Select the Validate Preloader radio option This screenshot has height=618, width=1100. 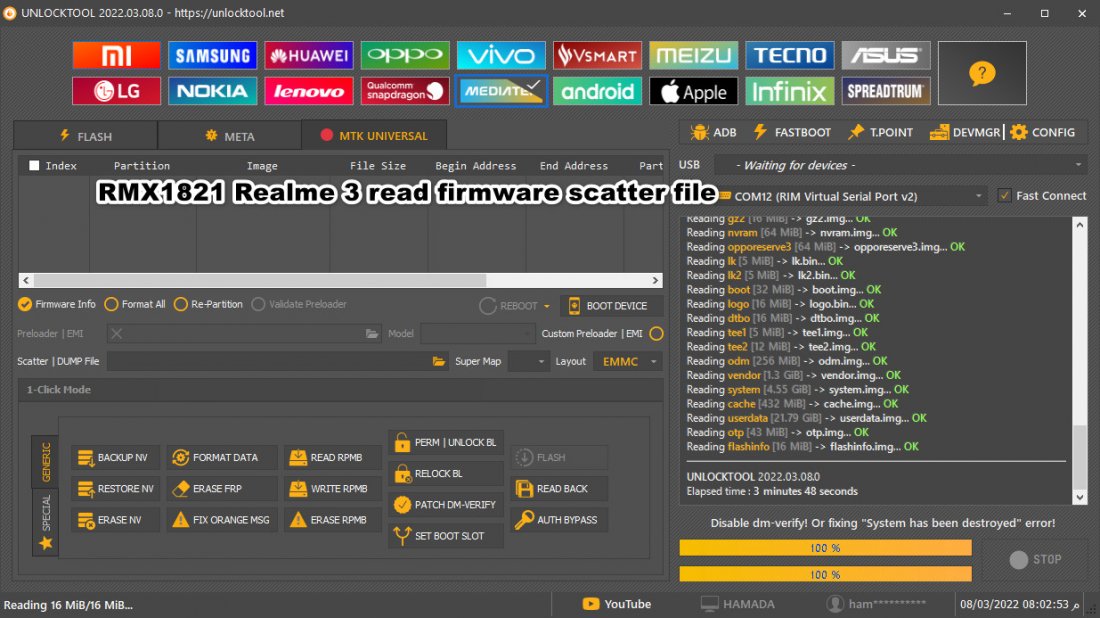[x=299, y=304]
